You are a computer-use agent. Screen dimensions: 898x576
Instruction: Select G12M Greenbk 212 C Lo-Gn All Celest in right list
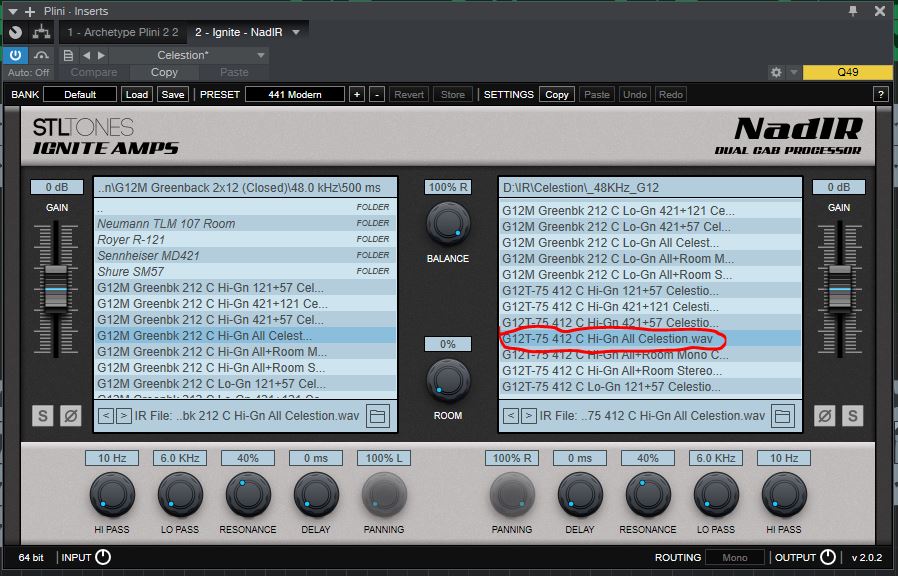point(650,242)
